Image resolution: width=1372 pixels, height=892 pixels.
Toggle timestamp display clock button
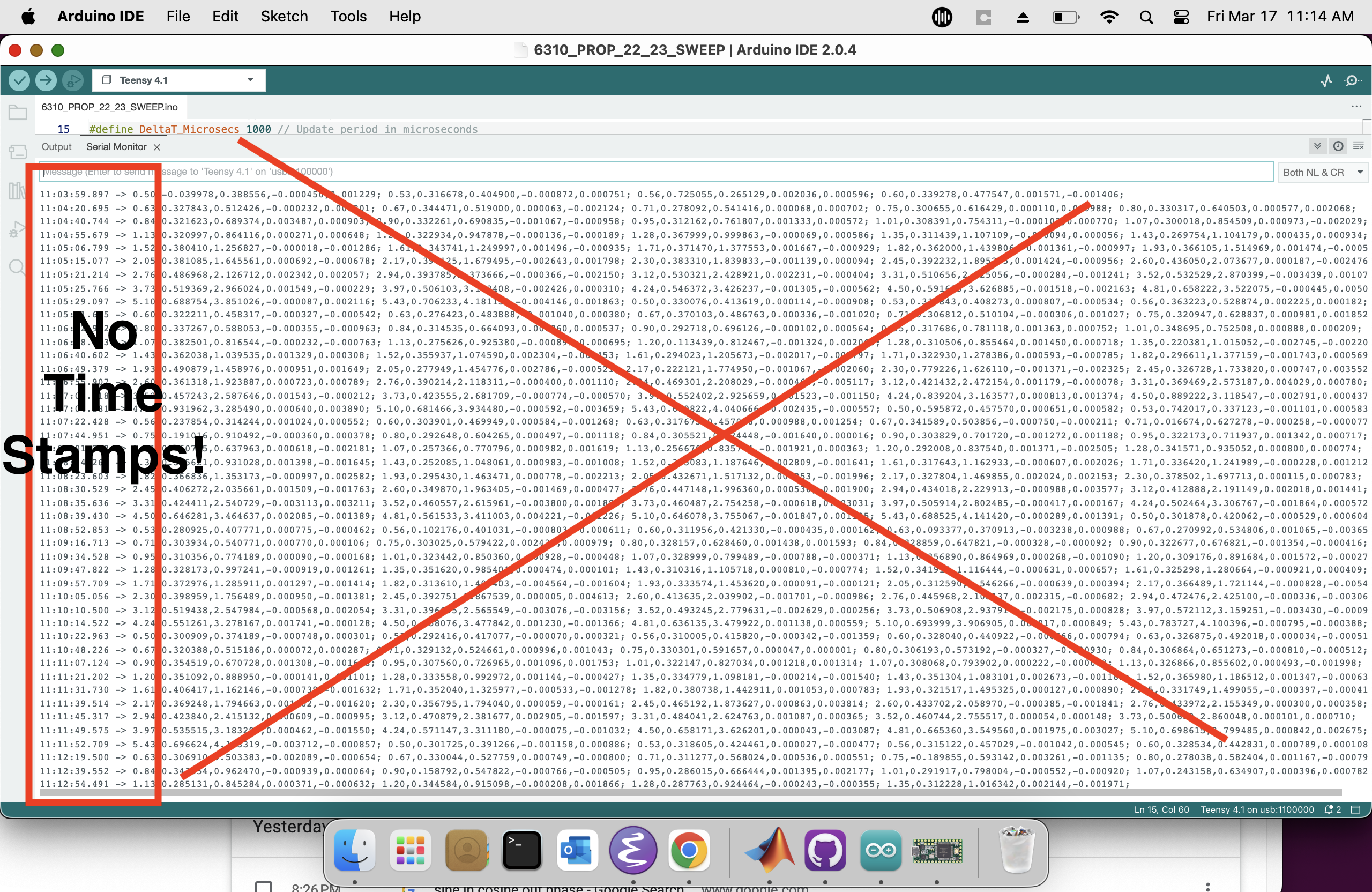tap(1338, 146)
